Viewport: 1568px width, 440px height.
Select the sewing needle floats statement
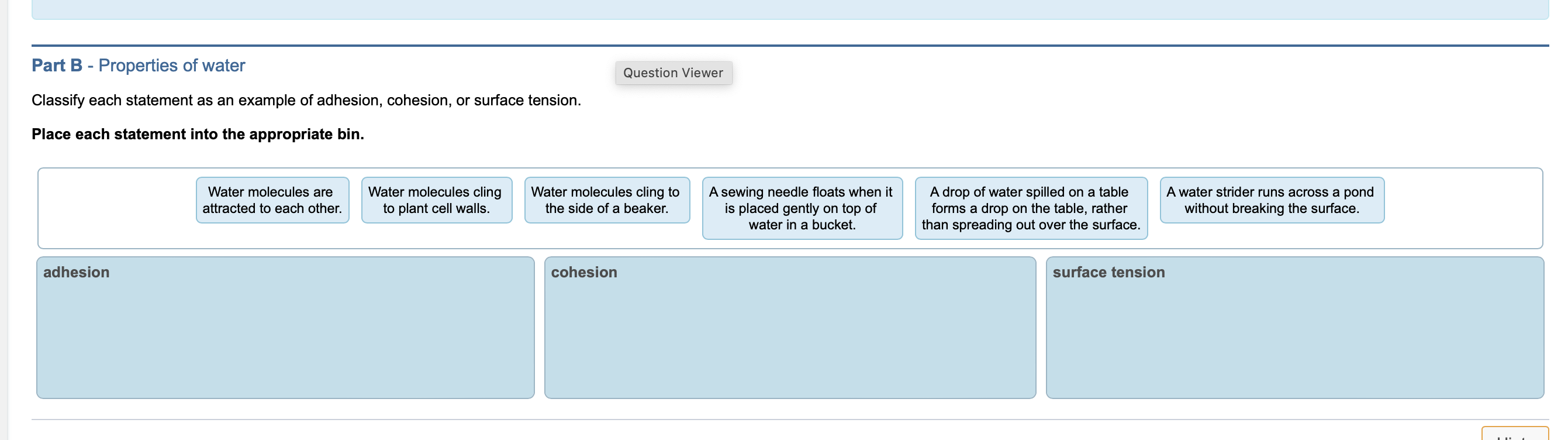802,208
